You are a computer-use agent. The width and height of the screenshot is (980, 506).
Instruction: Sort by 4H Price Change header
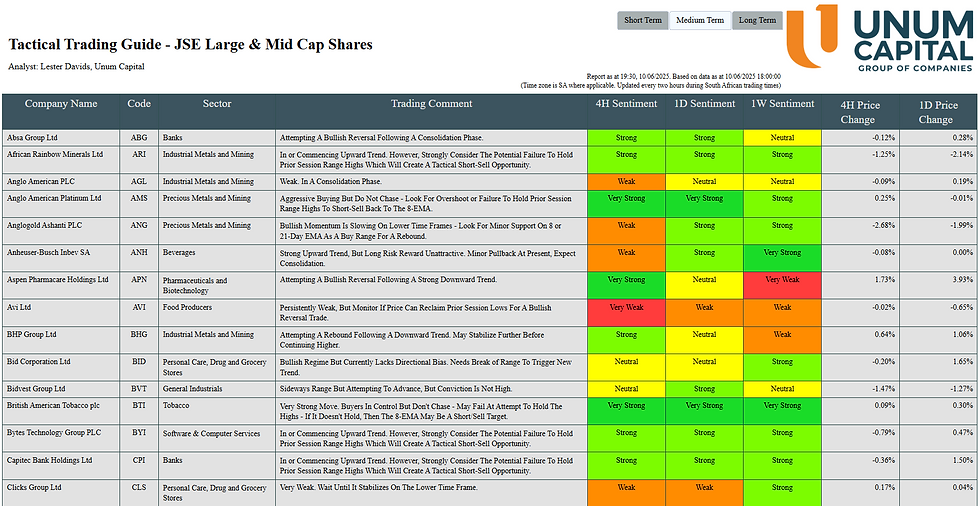coord(861,111)
